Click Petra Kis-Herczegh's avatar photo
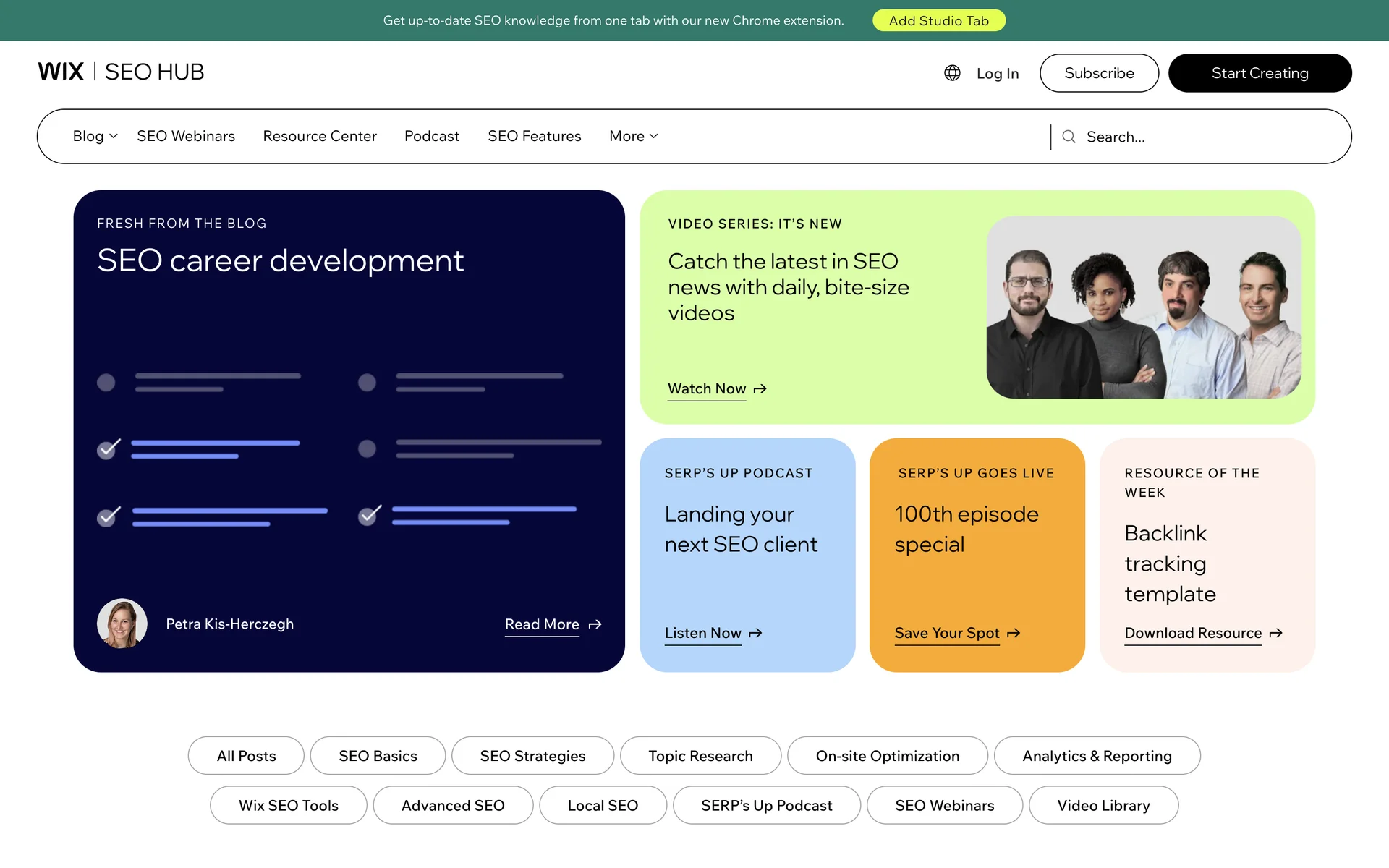This screenshot has width=1389, height=868. [x=122, y=624]
